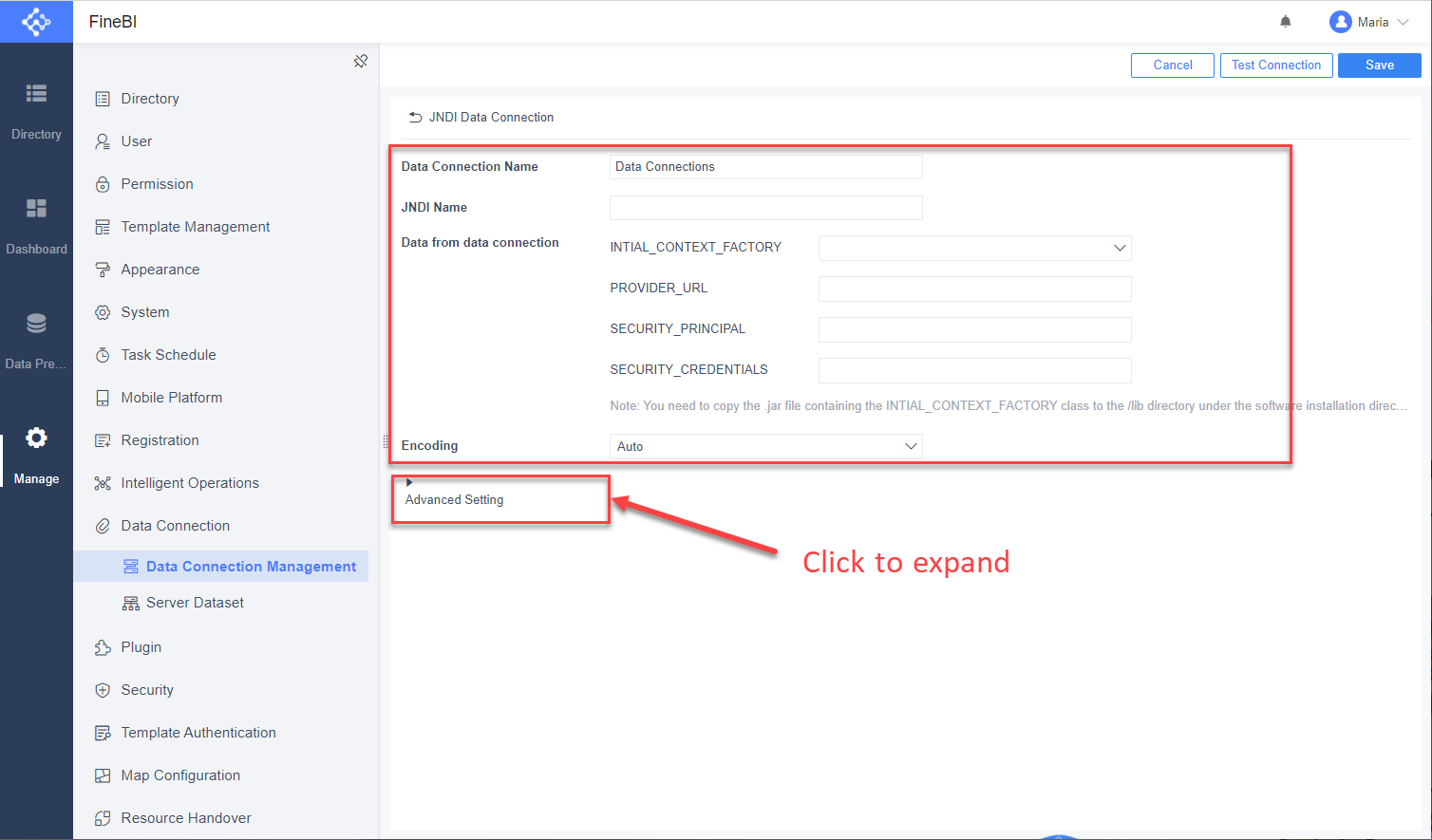Viewport: 1432px width, 840px height.
Task: Cancel the JNDI connection setup
Action: (1172, 65)
